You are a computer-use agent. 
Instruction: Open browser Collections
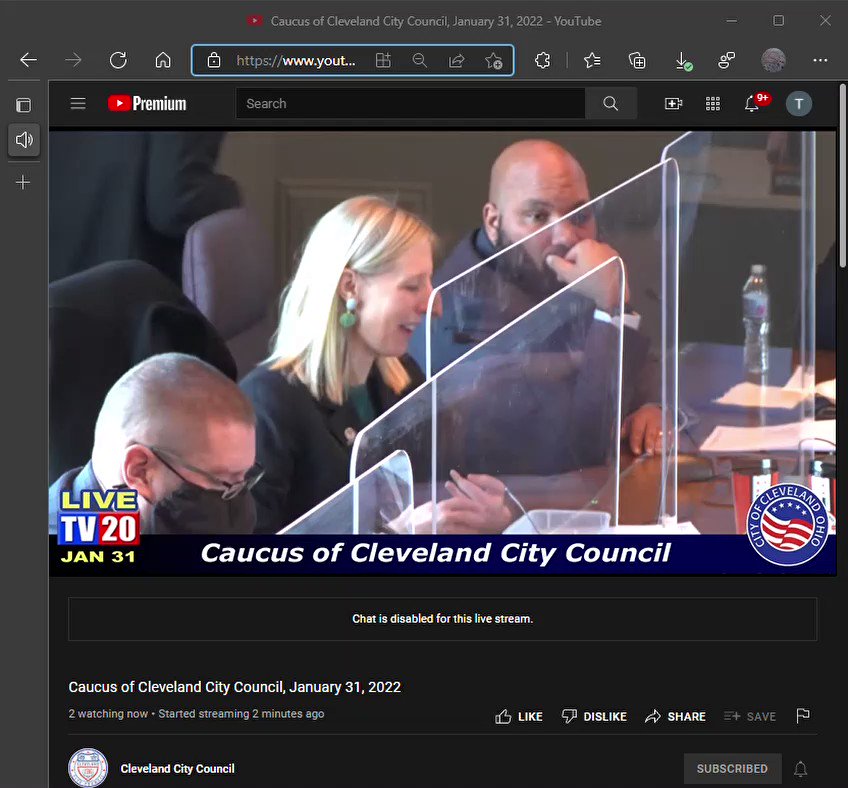pyautogui.click(x=637, y=60)
